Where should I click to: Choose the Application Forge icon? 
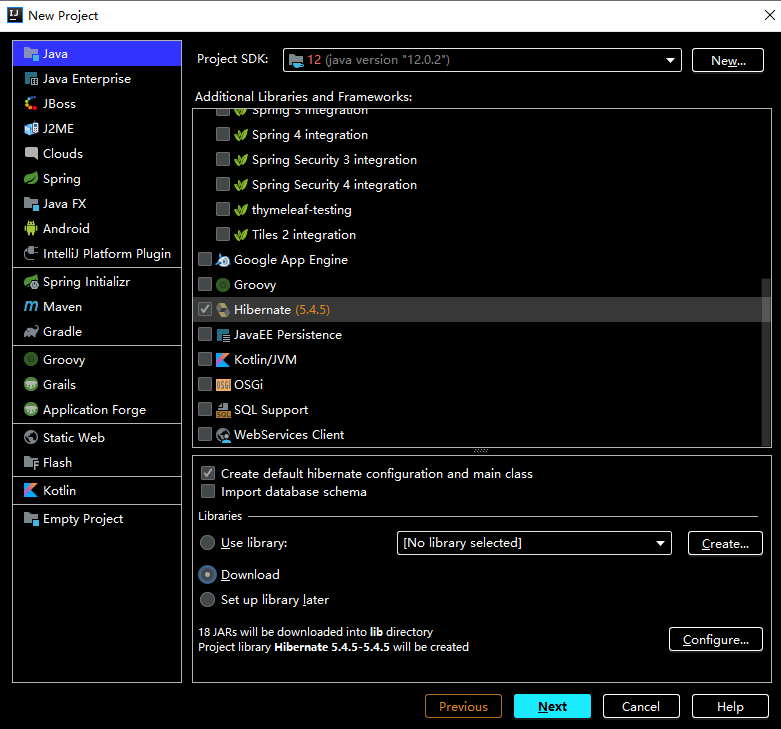31,409
